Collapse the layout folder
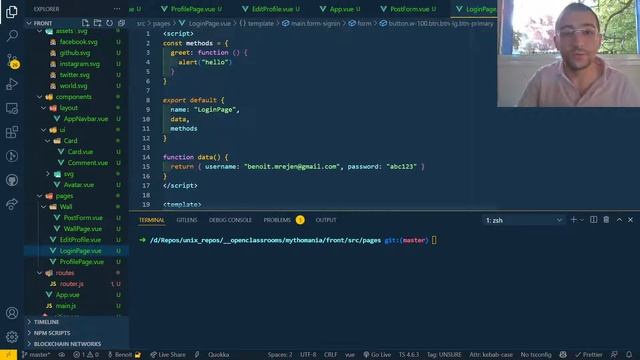The width and height of the screenshot is (640, 360). point(44,108)
